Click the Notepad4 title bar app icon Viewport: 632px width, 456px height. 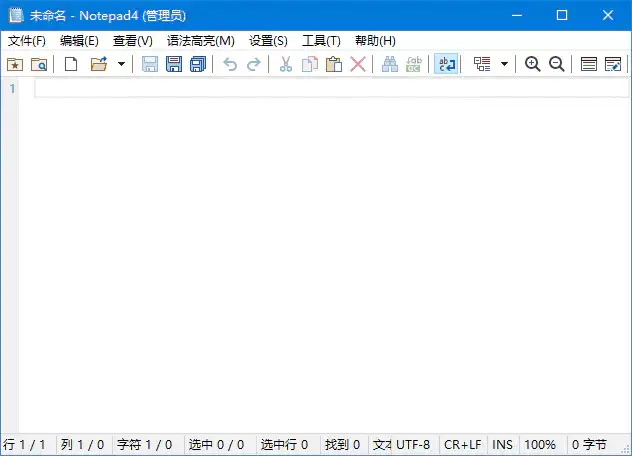click(16, 15)
